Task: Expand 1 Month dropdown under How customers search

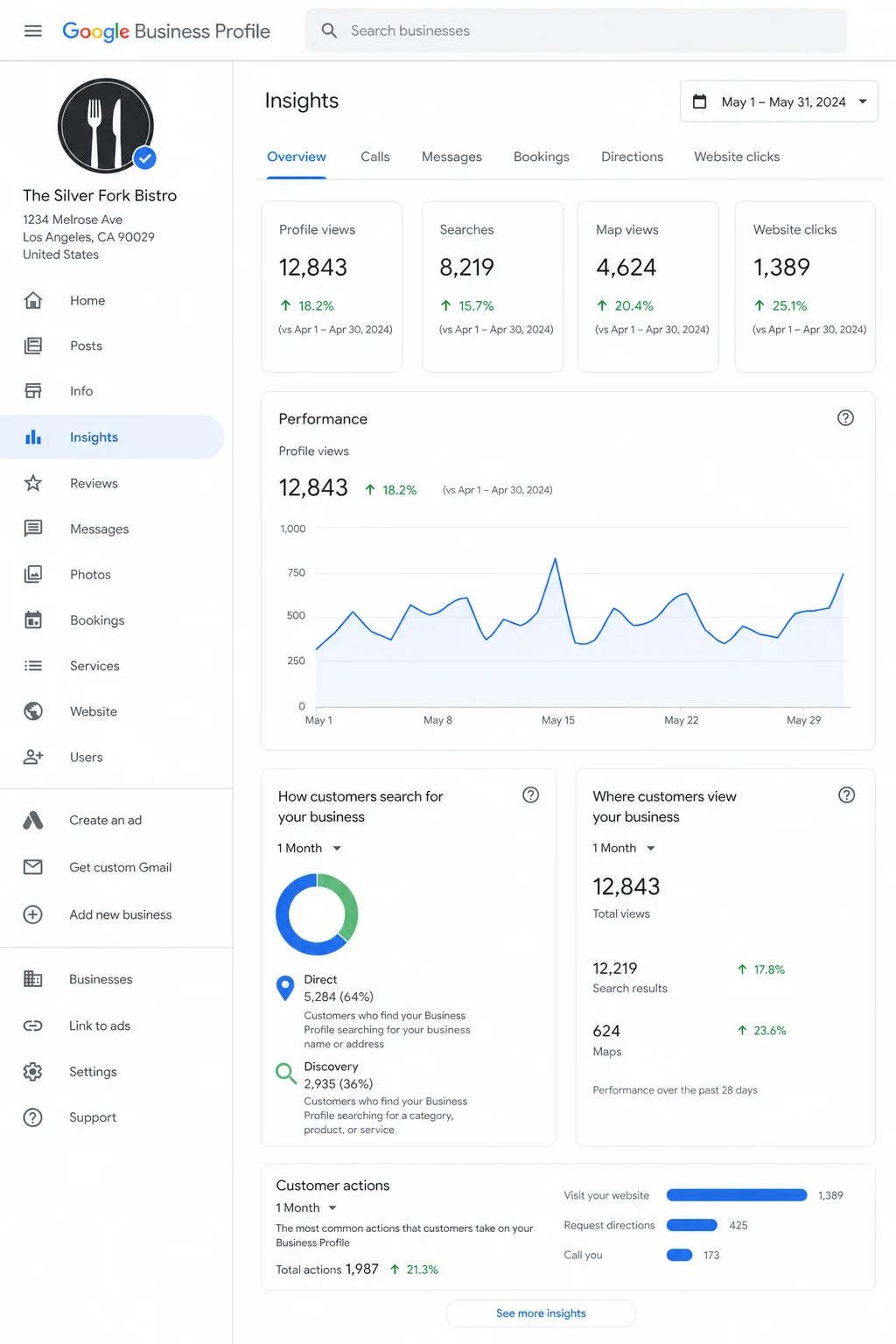Action: (309, 848)
